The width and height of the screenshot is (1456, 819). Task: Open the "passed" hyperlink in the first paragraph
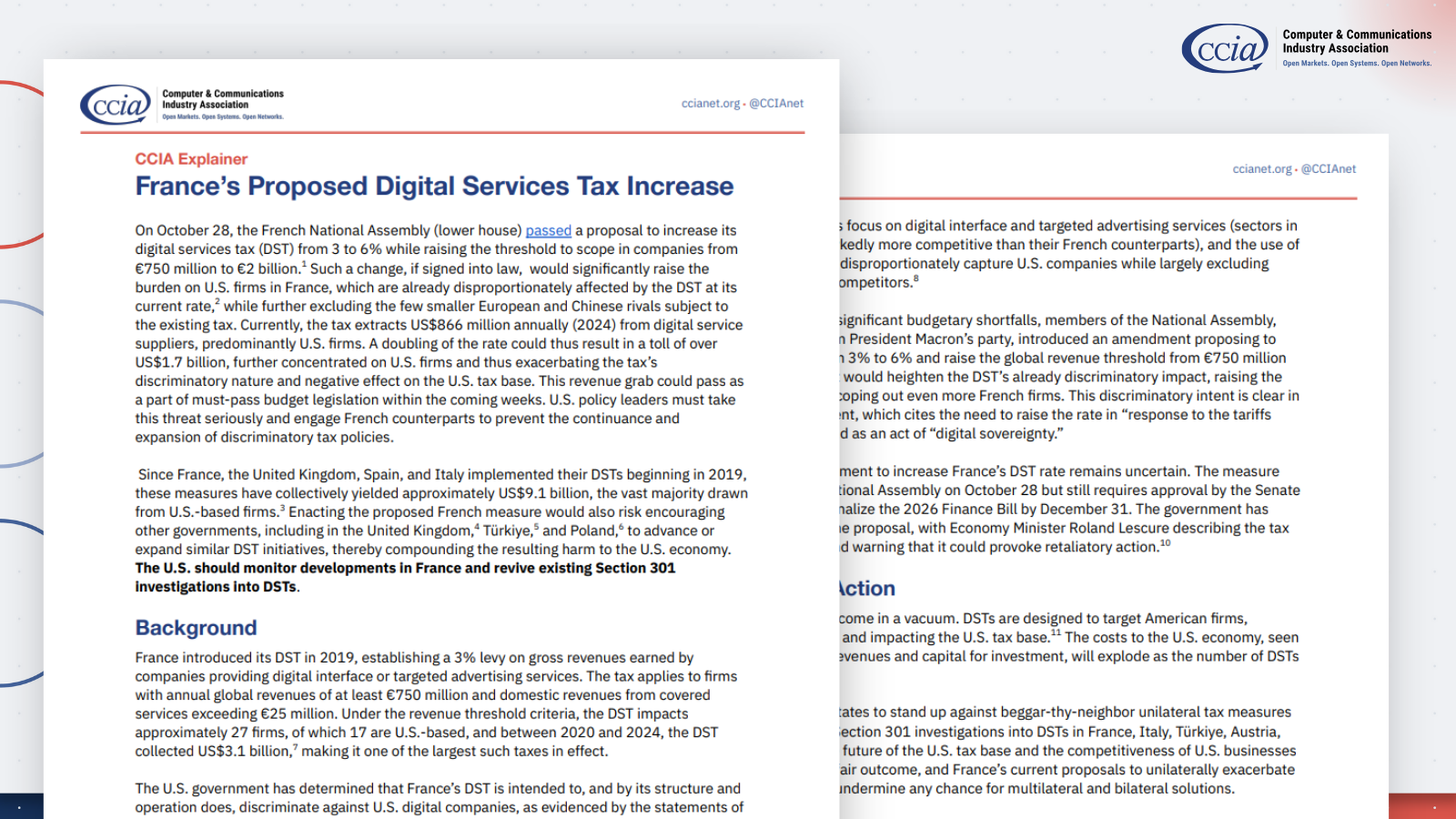(548, 231)
